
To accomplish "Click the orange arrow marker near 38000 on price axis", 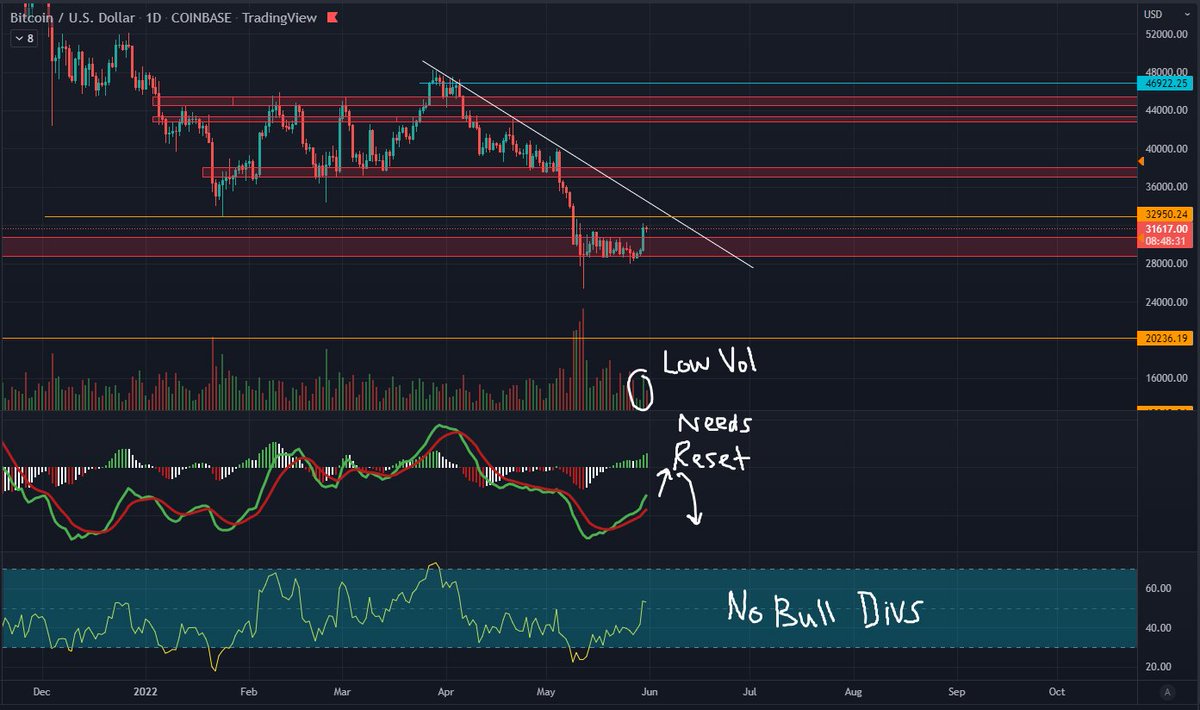I will tap(1142, 161).
